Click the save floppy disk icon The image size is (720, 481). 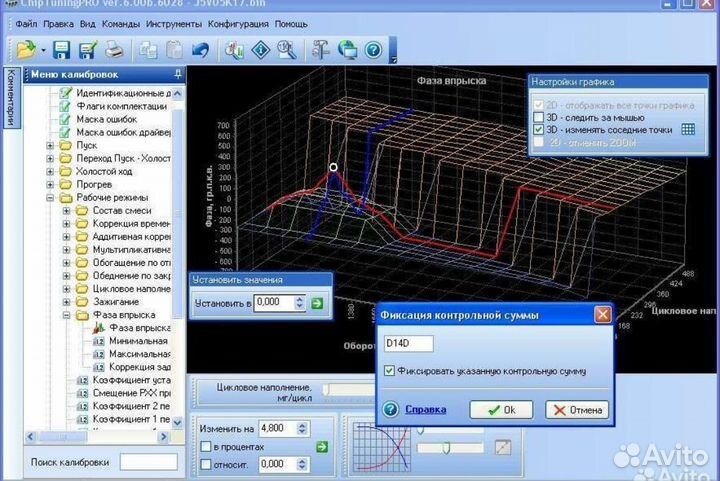click(61, 49)
